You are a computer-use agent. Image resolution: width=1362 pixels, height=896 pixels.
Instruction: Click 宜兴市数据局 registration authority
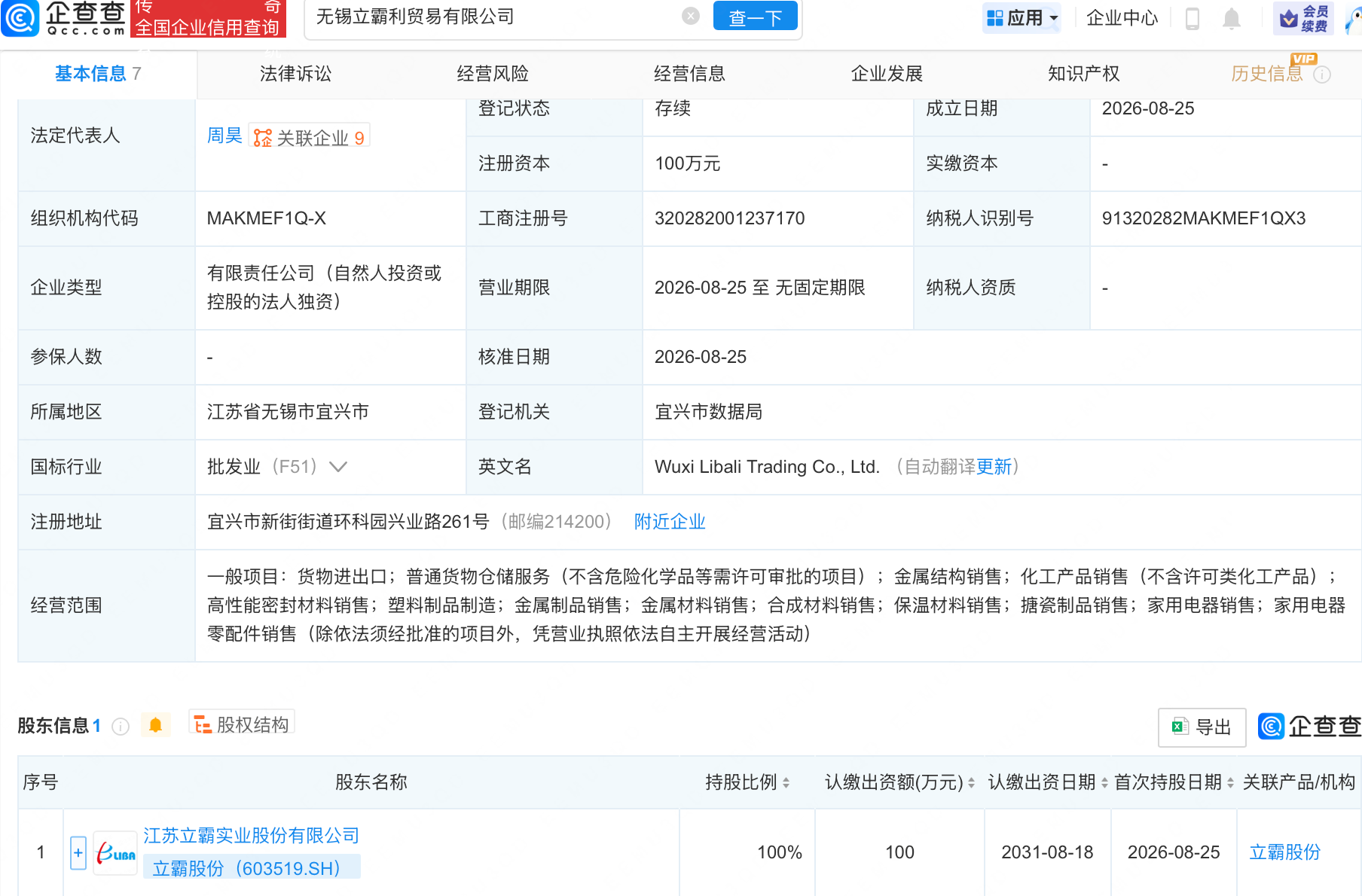point(709,412)
